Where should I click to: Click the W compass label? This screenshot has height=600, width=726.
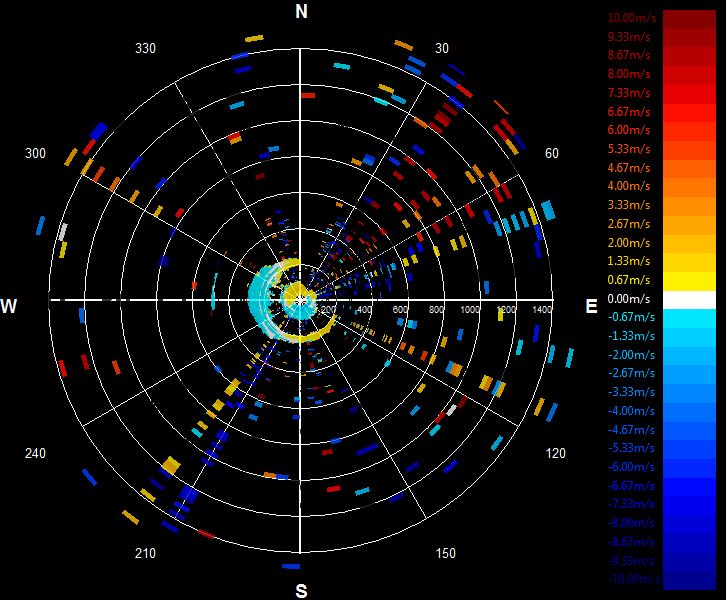(8, 306)
